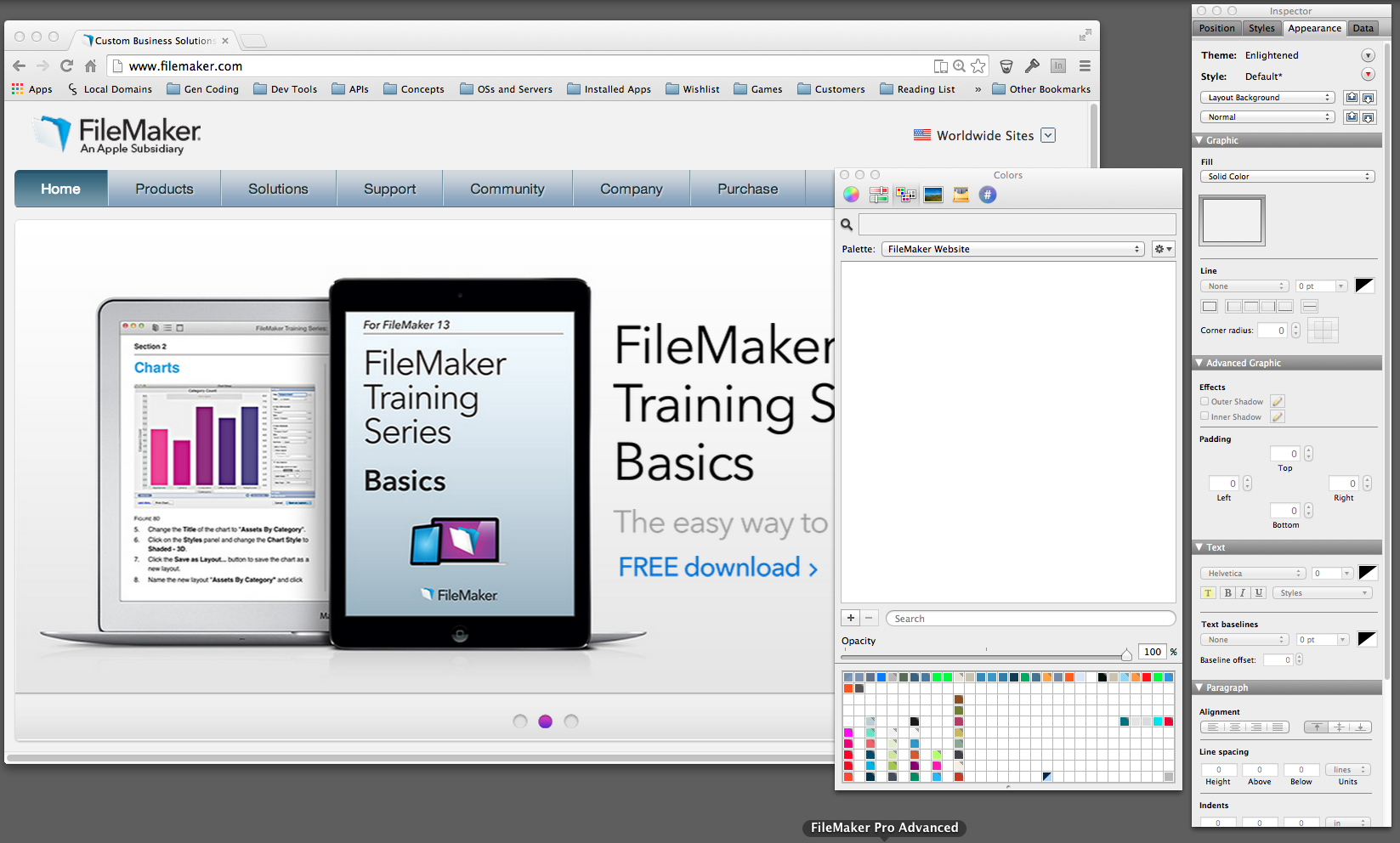This screenshot has height=843, width=1400.
Task: Select the third carousel dot
Action: (x=571, y=721)
